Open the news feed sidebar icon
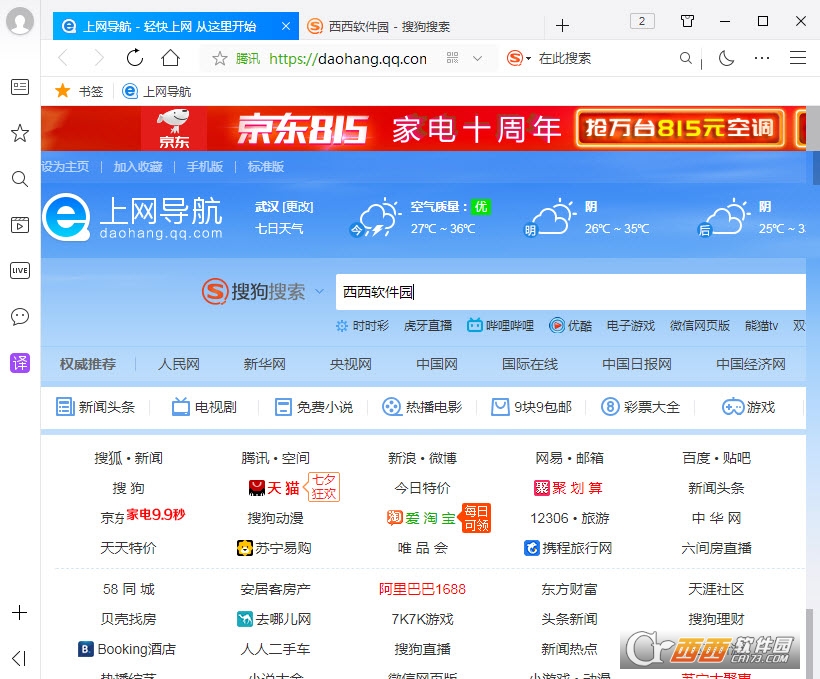 (20, 87)
